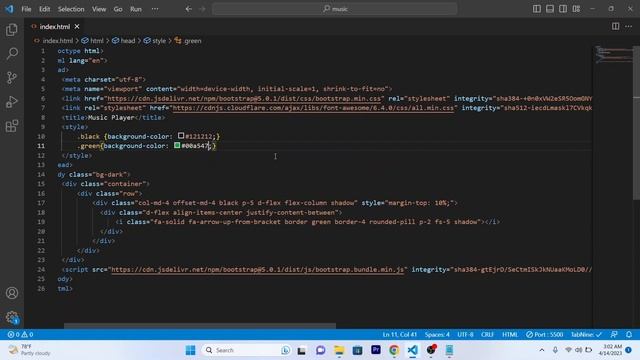Screen dimensions: 640x360
Task: Go forward with the navigation arrow
Action: pyautogui.click(x=202, y=9)
